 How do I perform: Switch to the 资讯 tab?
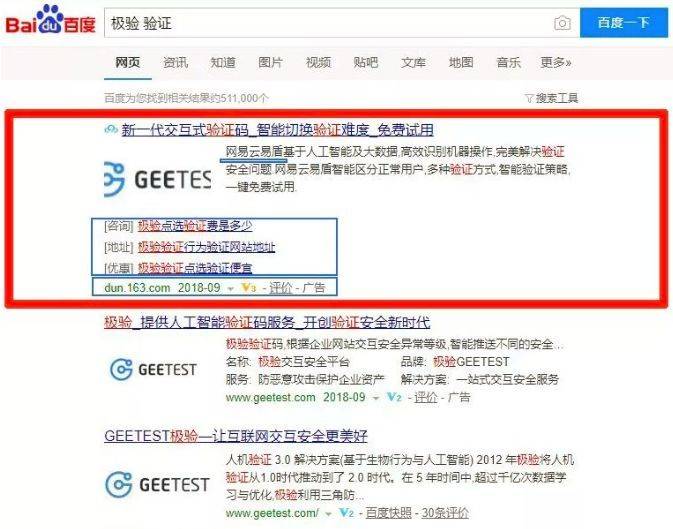pos(176,63)
